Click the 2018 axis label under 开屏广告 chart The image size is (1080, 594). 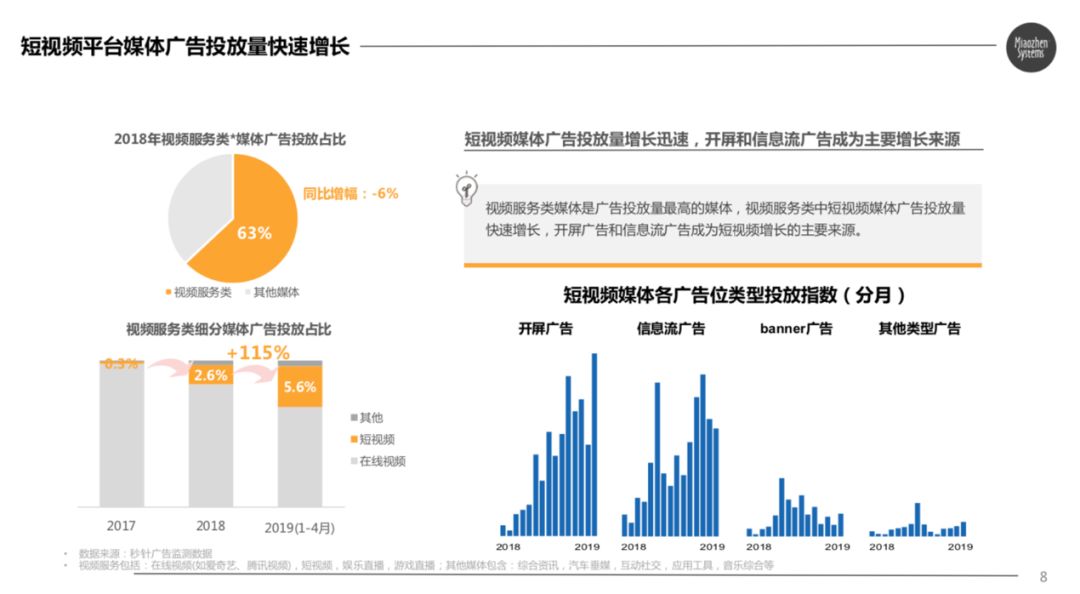(x=508, y=546)
